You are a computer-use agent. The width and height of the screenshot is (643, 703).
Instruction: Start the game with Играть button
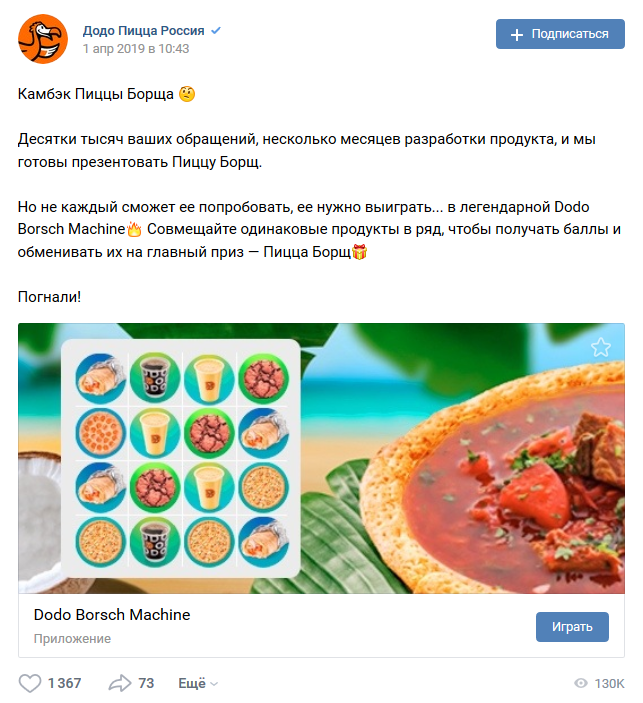pos(572,626)
